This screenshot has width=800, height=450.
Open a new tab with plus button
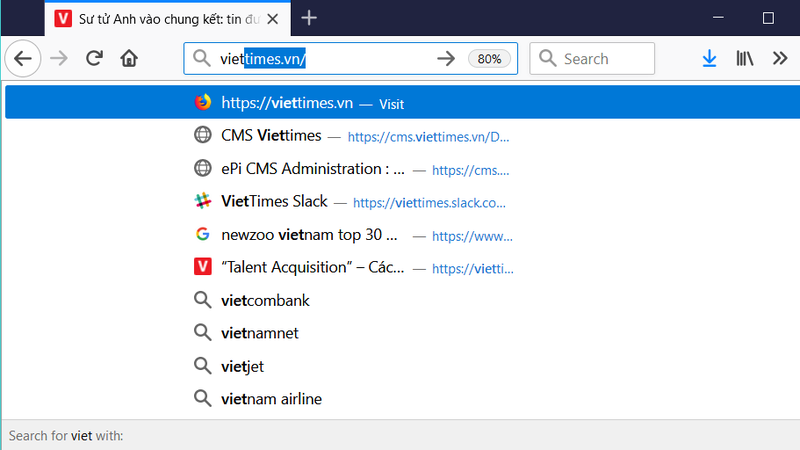(x=309, y=17)
